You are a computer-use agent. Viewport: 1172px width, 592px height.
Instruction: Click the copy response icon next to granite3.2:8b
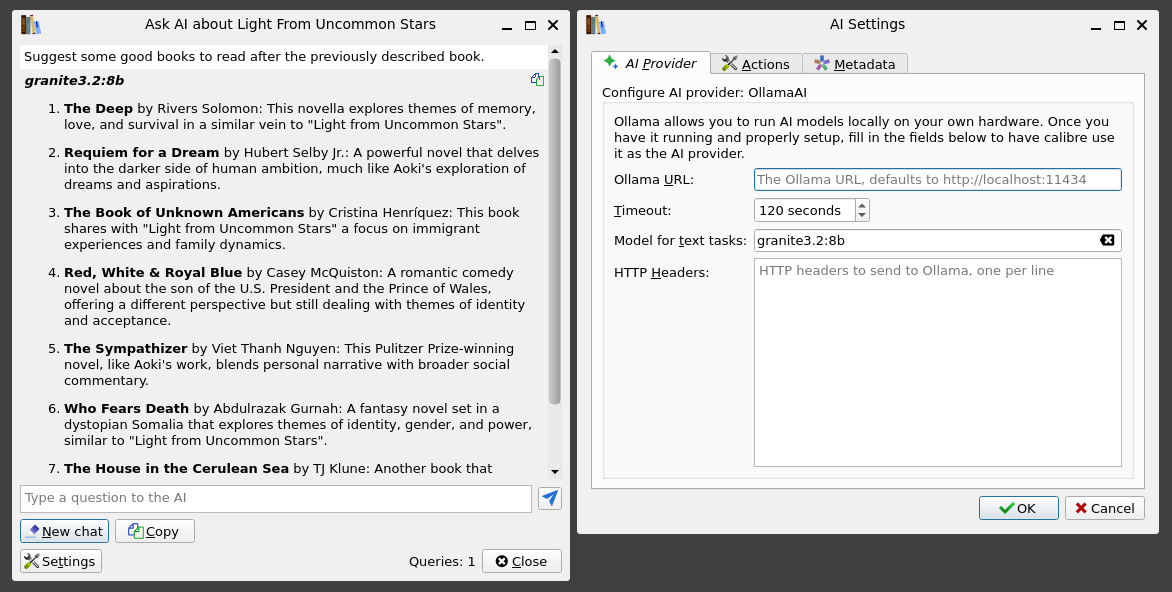tap(538, 78)
